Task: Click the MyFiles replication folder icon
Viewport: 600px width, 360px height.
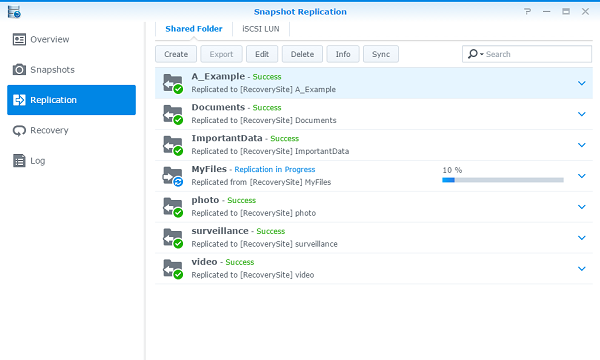Action: click(x=173, y=176)
